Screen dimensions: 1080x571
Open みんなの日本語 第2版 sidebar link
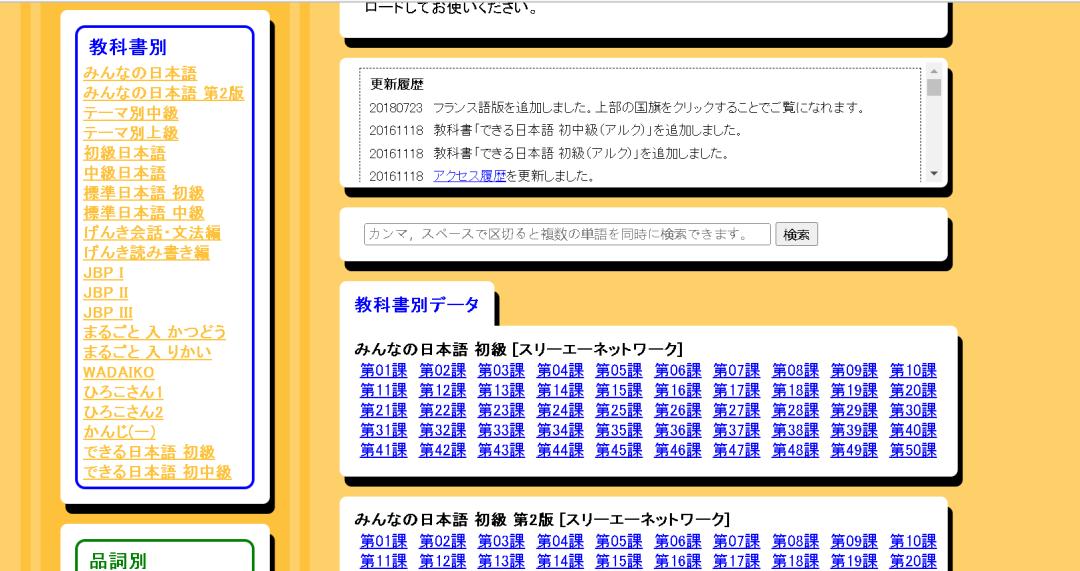click(x=164, y=94)
